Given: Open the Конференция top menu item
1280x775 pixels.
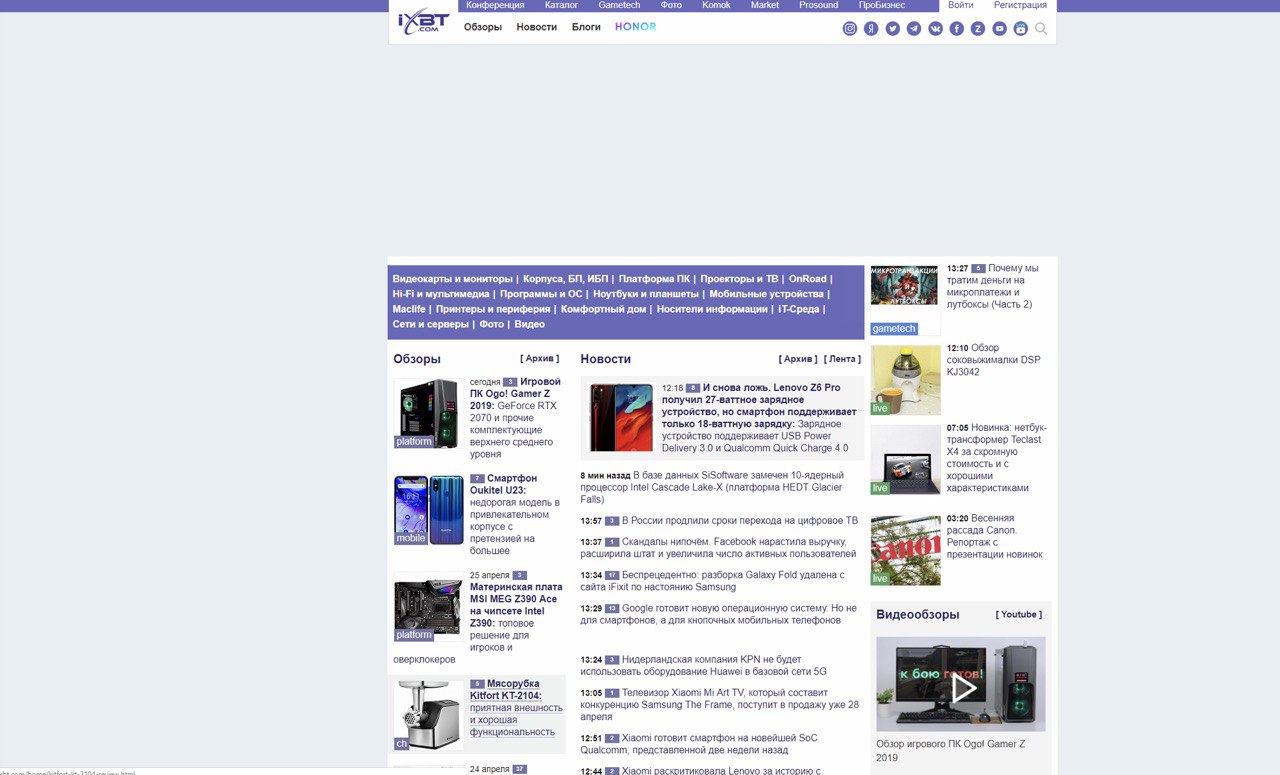Looking at the screenshot, I should 495,5.
